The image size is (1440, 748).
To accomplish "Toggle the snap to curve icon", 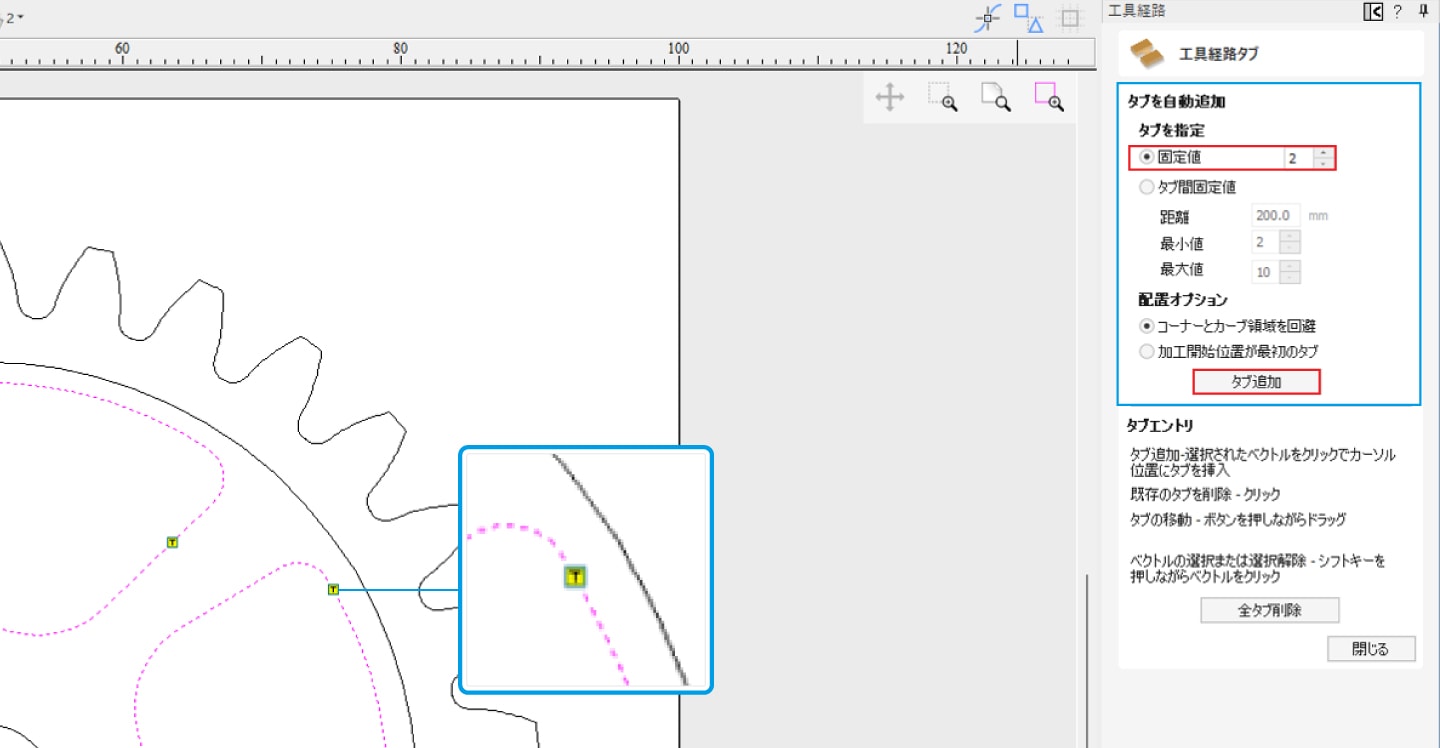I will [988, 17].
